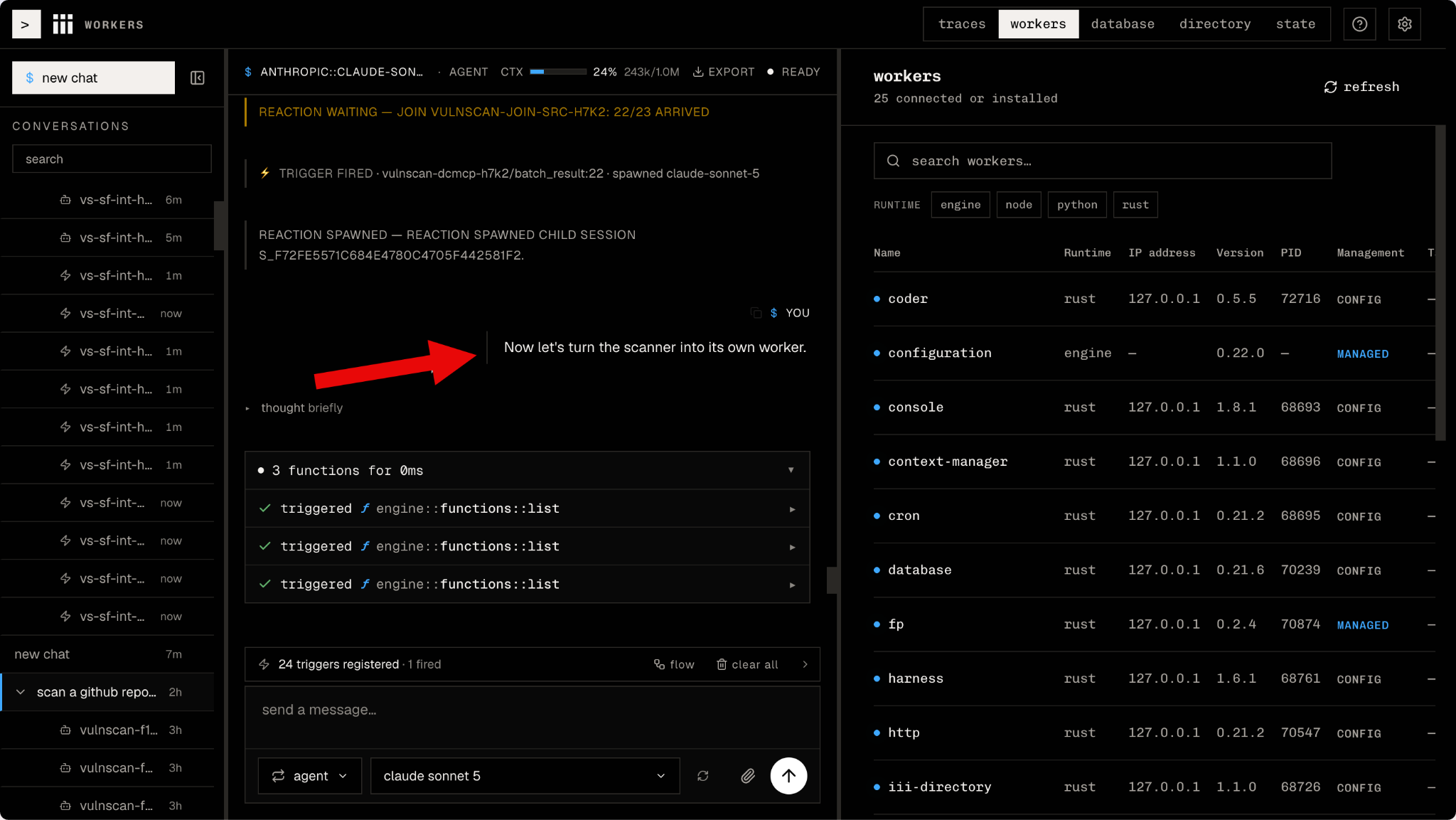
Task: Open the coder worker row
Action: point(1154,299)
